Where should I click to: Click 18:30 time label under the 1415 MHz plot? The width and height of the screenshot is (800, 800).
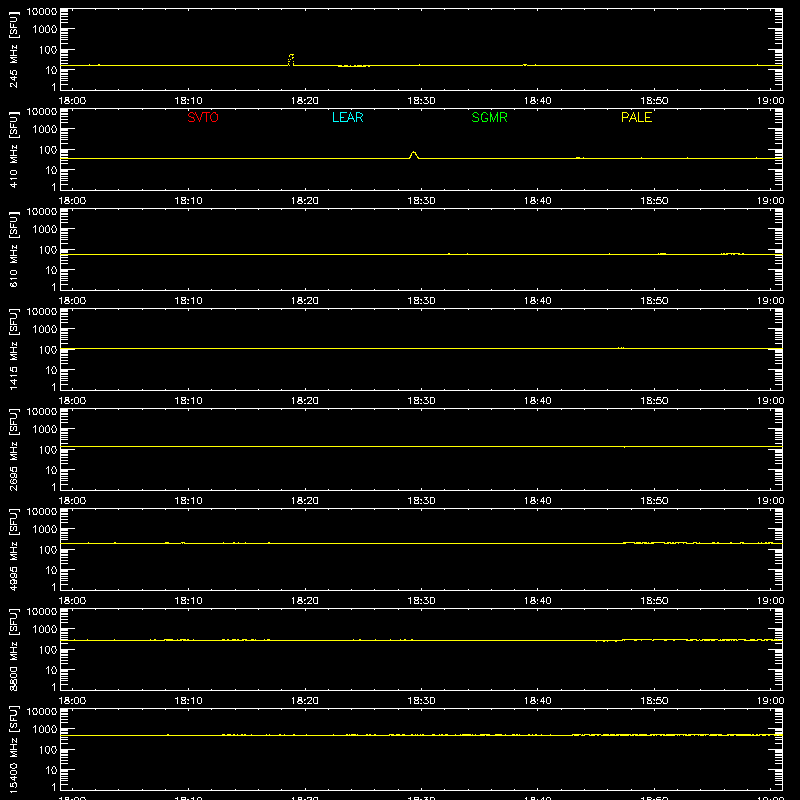[421, 401]
